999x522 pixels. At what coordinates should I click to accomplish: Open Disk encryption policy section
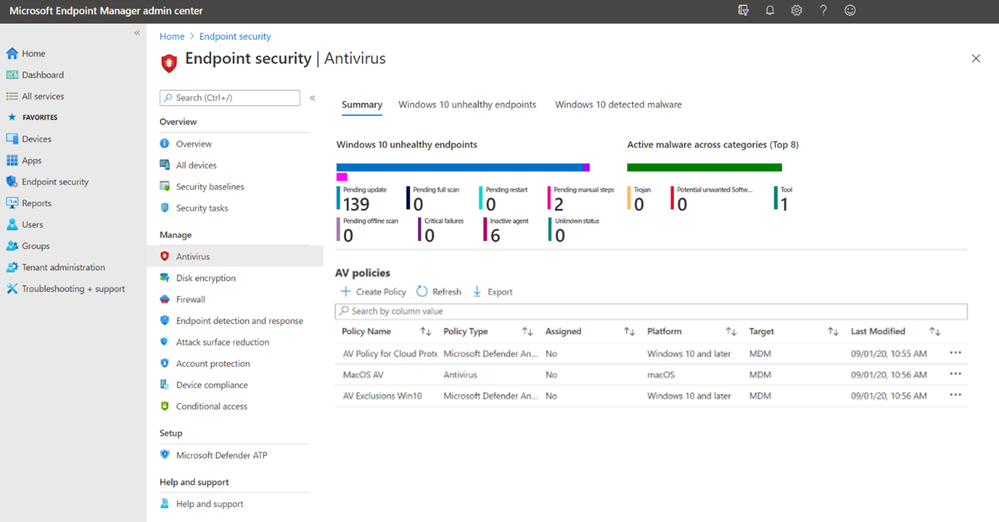206,278
